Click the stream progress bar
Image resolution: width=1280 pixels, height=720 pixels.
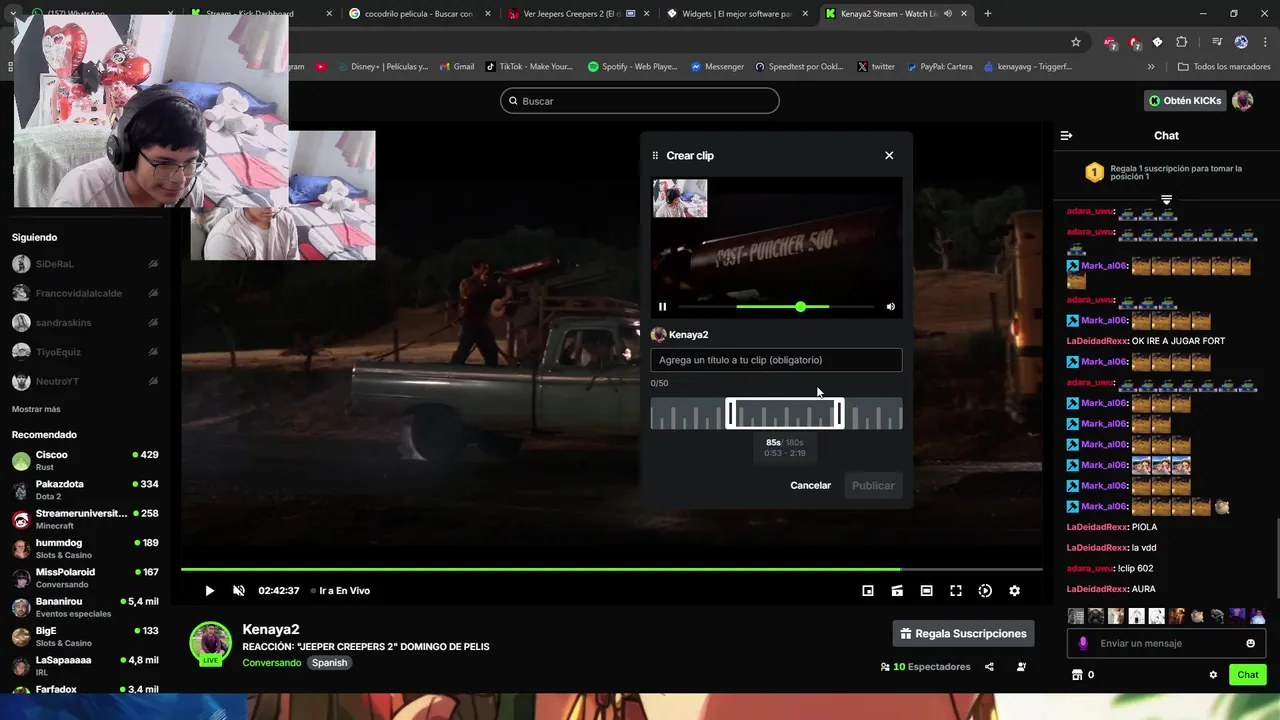[x=611, y=569]
